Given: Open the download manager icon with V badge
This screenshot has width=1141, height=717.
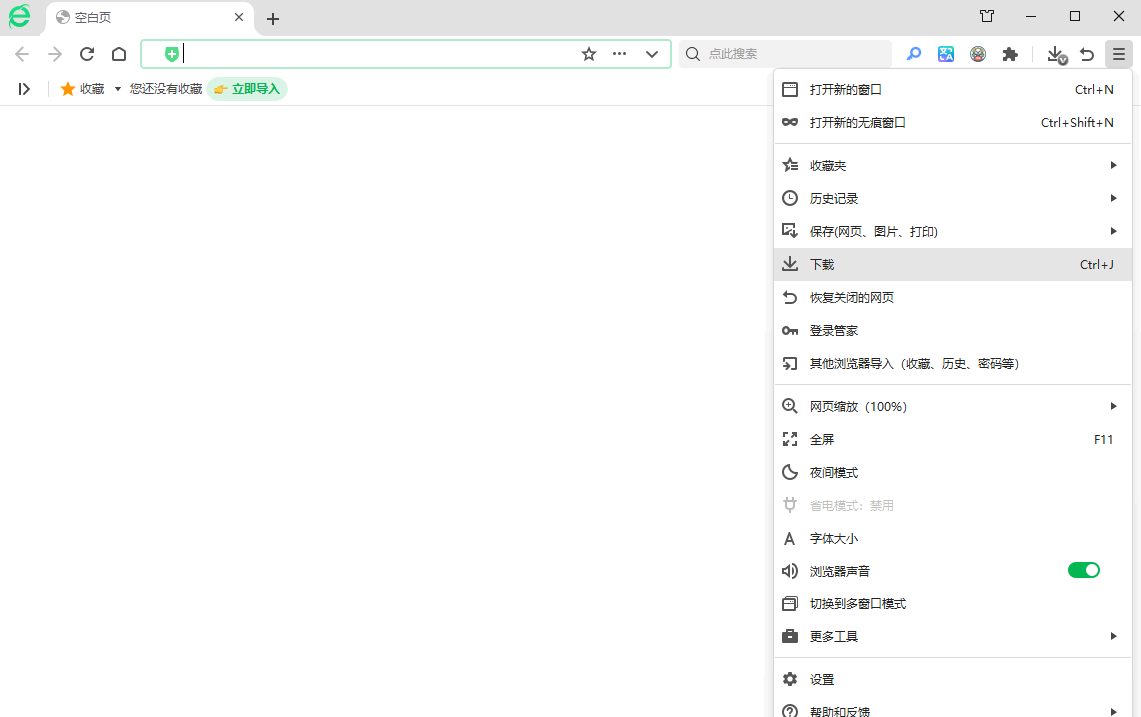Looking at the screenshot, I should pyautogui.click(x=1056, y=54).
